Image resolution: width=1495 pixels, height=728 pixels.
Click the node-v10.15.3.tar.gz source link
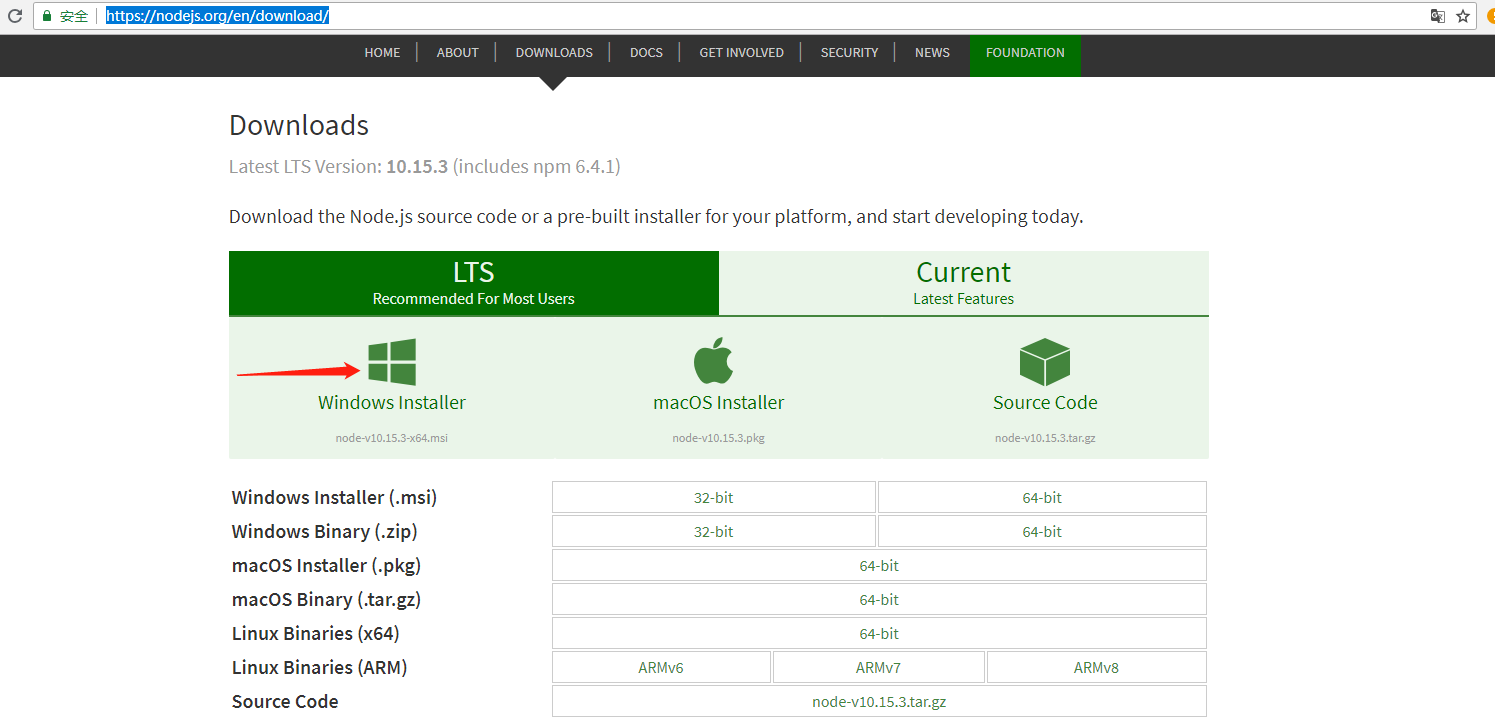point(878,701)
